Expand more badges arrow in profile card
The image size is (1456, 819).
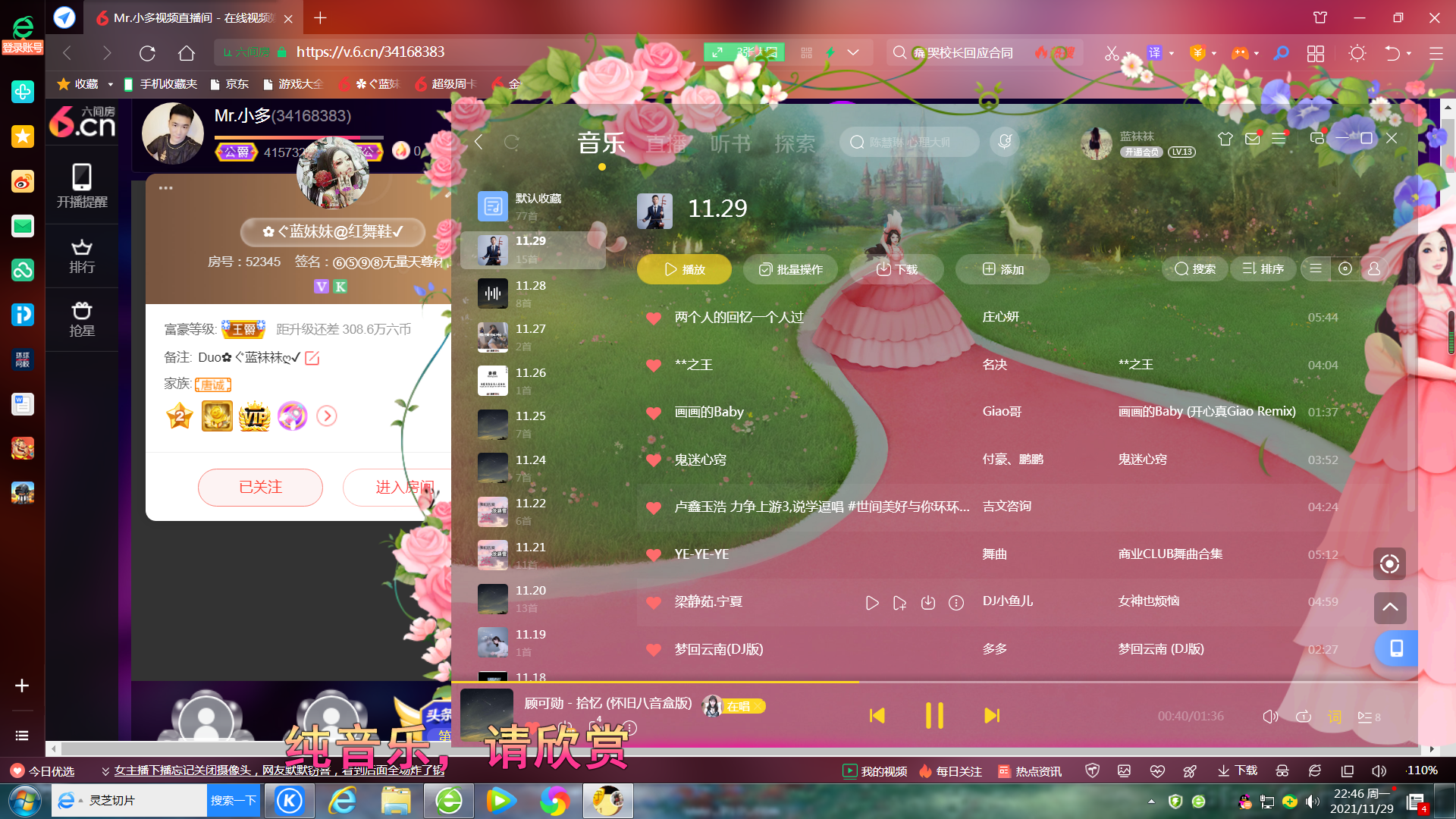coord(327,416)
